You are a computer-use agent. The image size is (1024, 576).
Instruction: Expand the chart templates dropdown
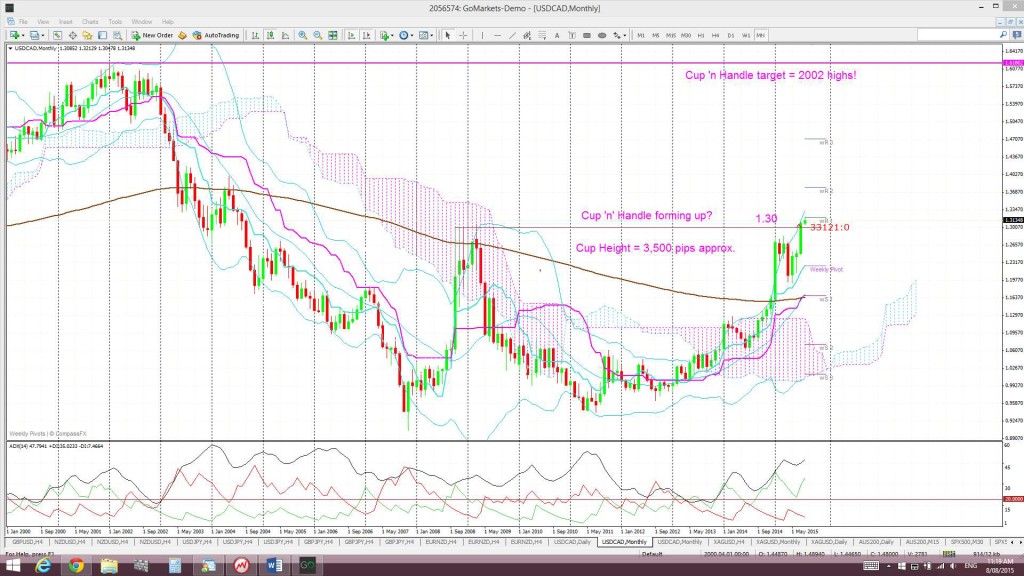432,36
